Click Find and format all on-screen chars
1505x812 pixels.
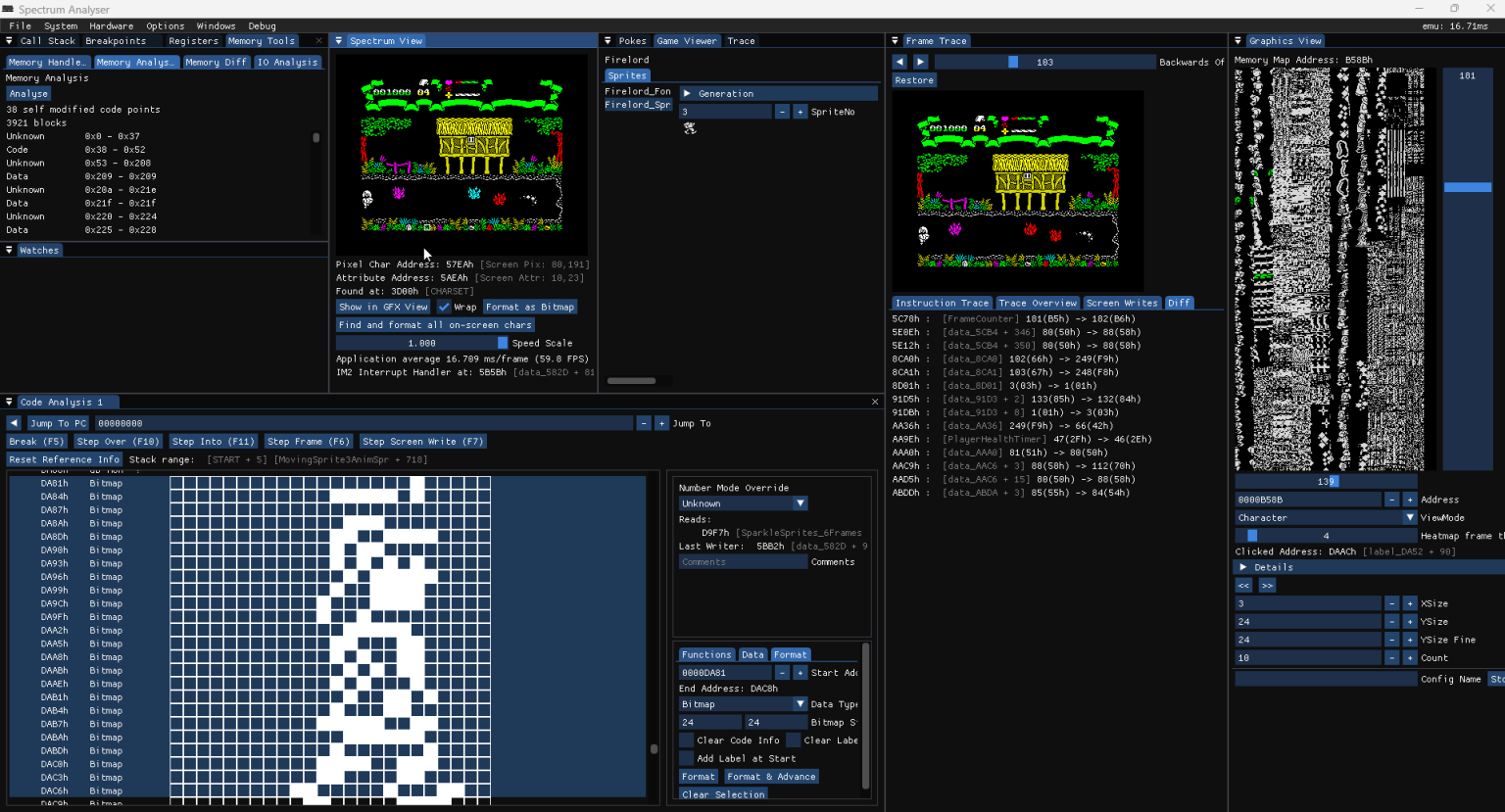435,324
